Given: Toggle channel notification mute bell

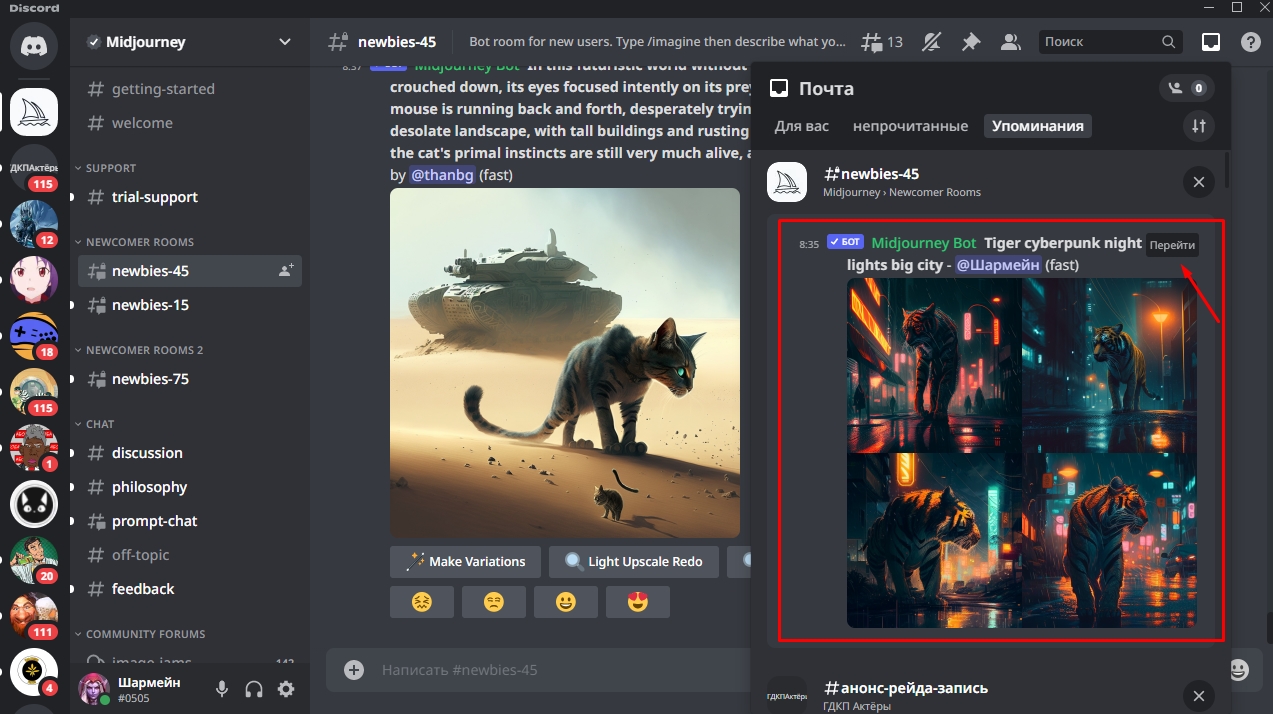Looking at the screenshot, I should [931, 42].
